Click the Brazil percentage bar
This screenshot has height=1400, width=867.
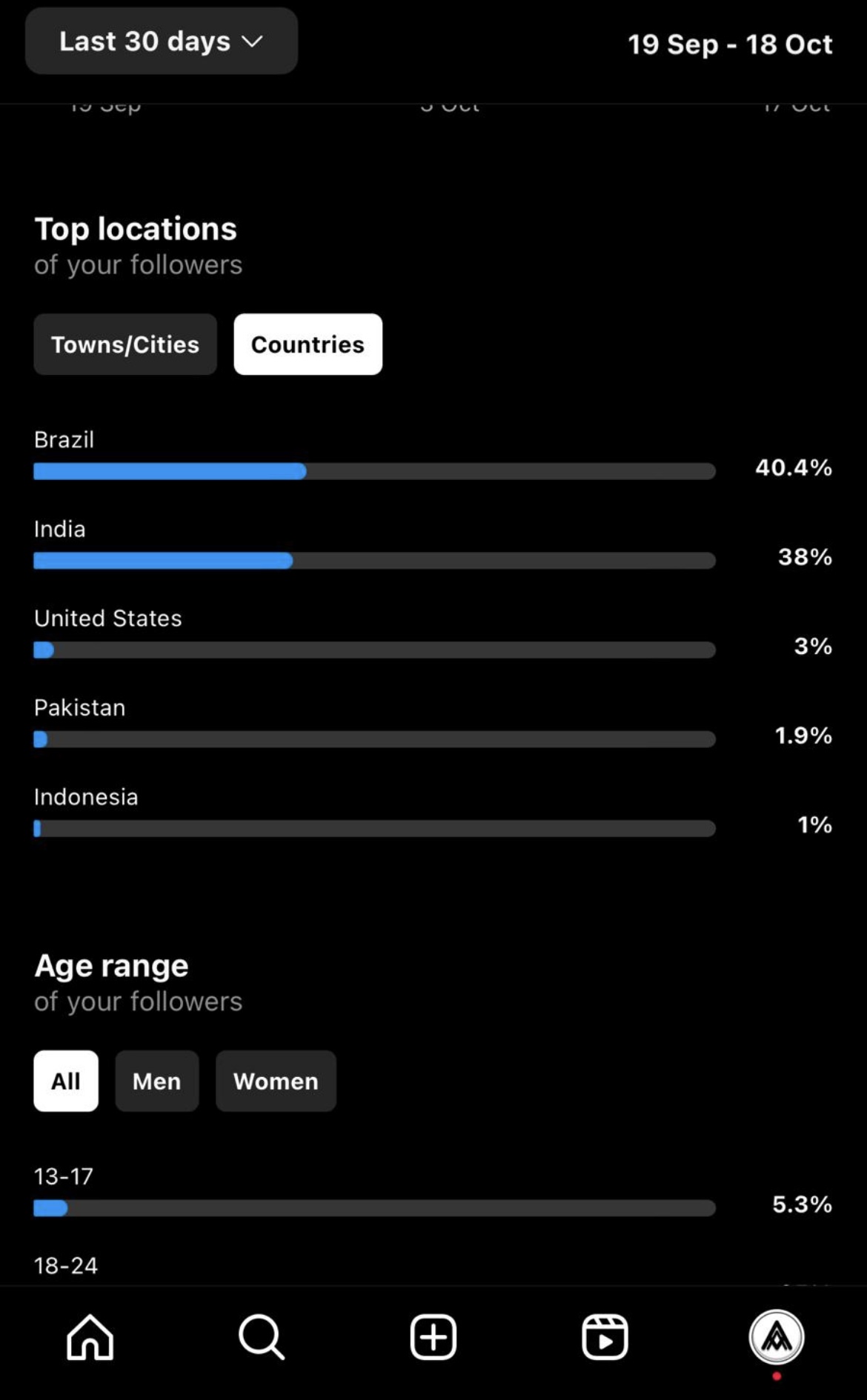click(x=374, y=471)
